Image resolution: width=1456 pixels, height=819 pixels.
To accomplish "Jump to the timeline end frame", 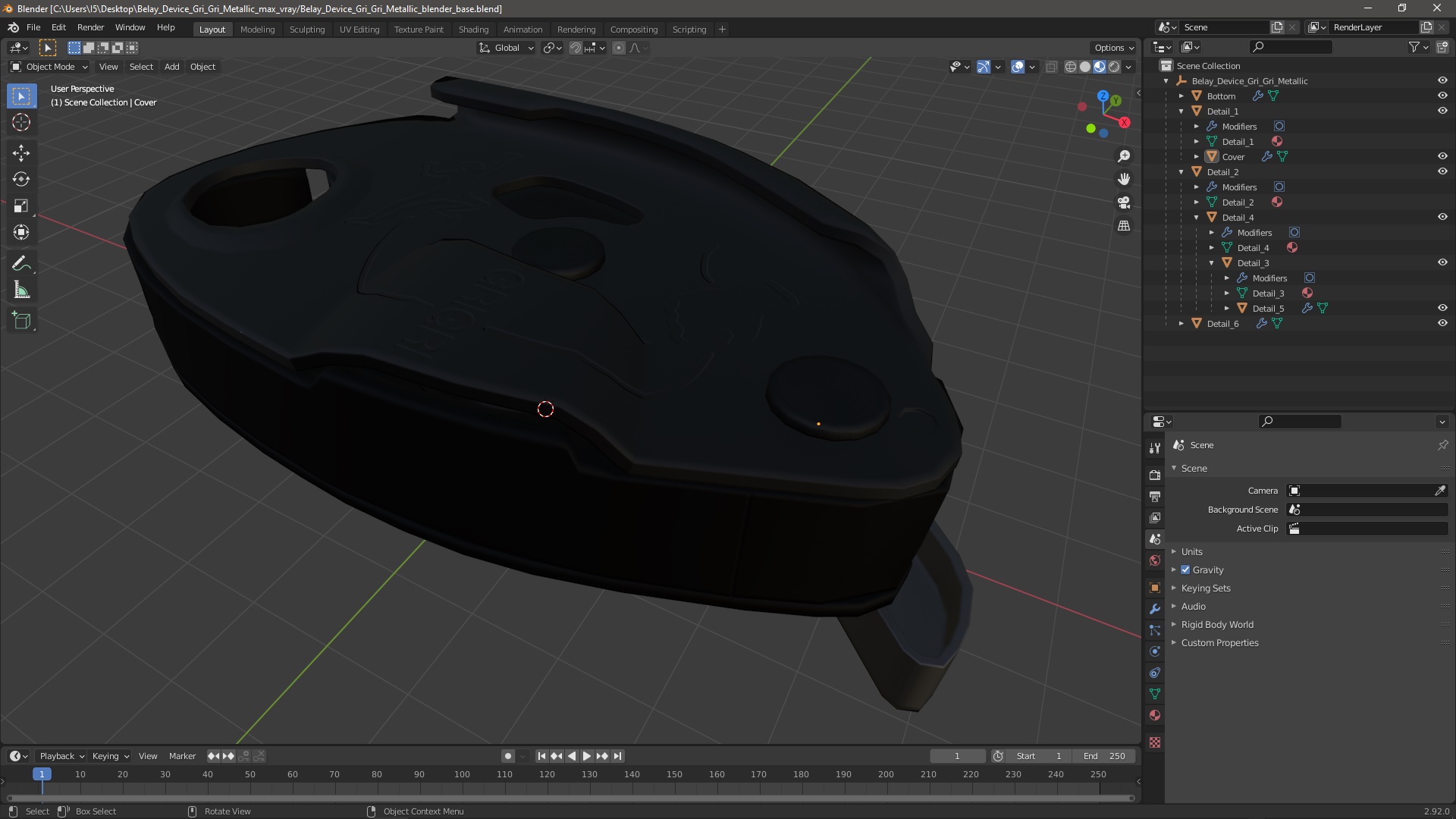I will pos(618,756).
